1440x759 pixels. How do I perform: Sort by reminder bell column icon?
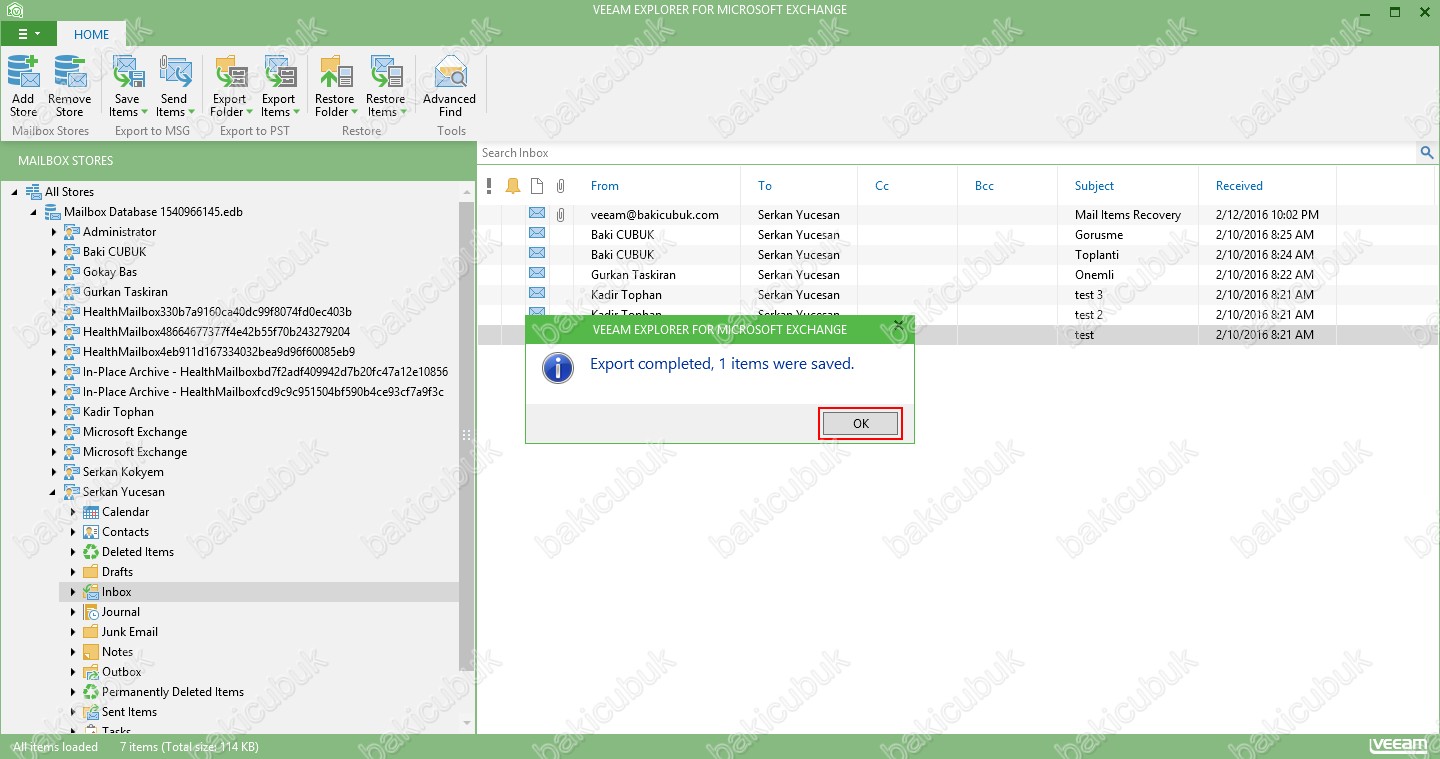[x=513, y=186]
